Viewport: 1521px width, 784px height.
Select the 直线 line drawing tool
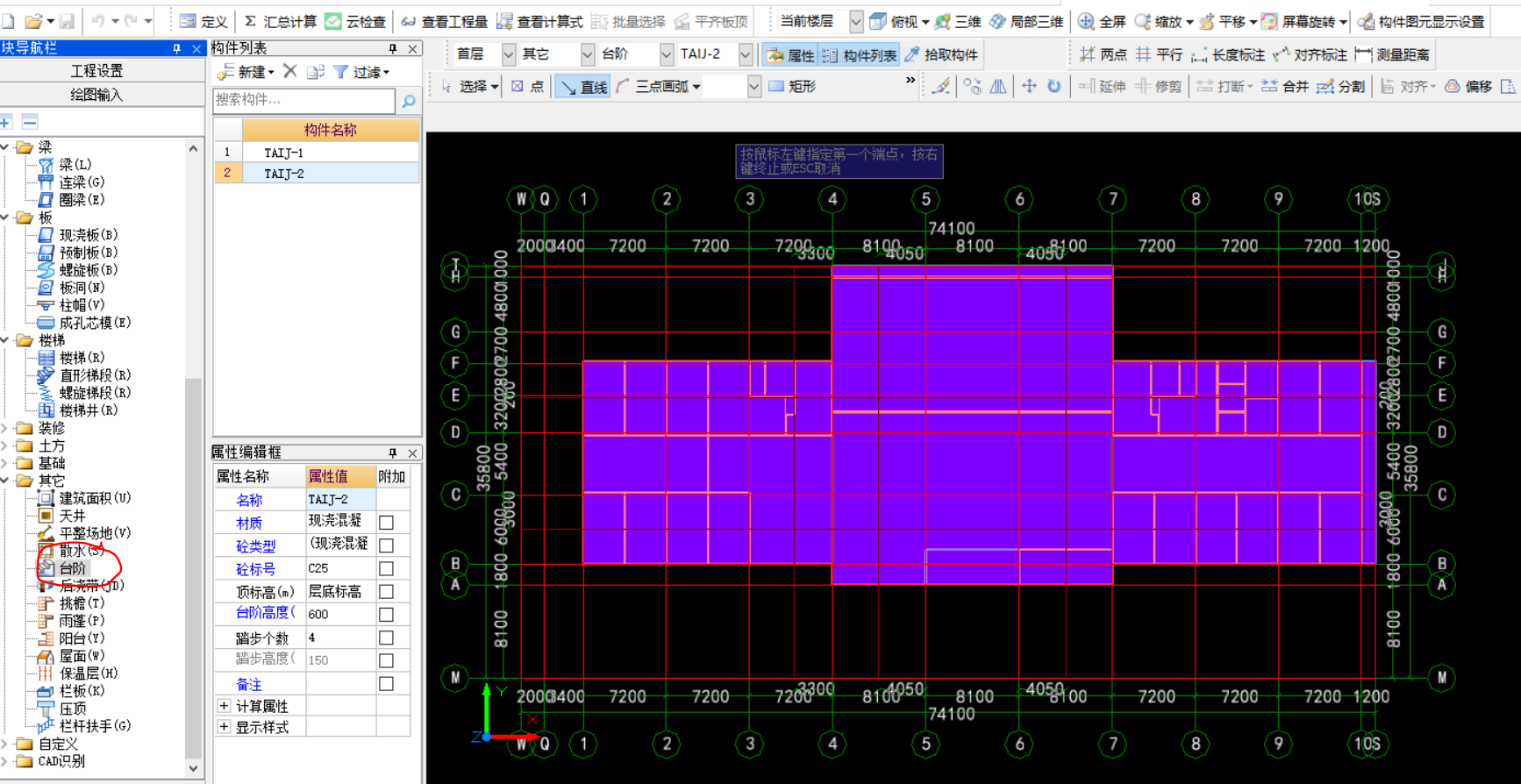(583, 86)
